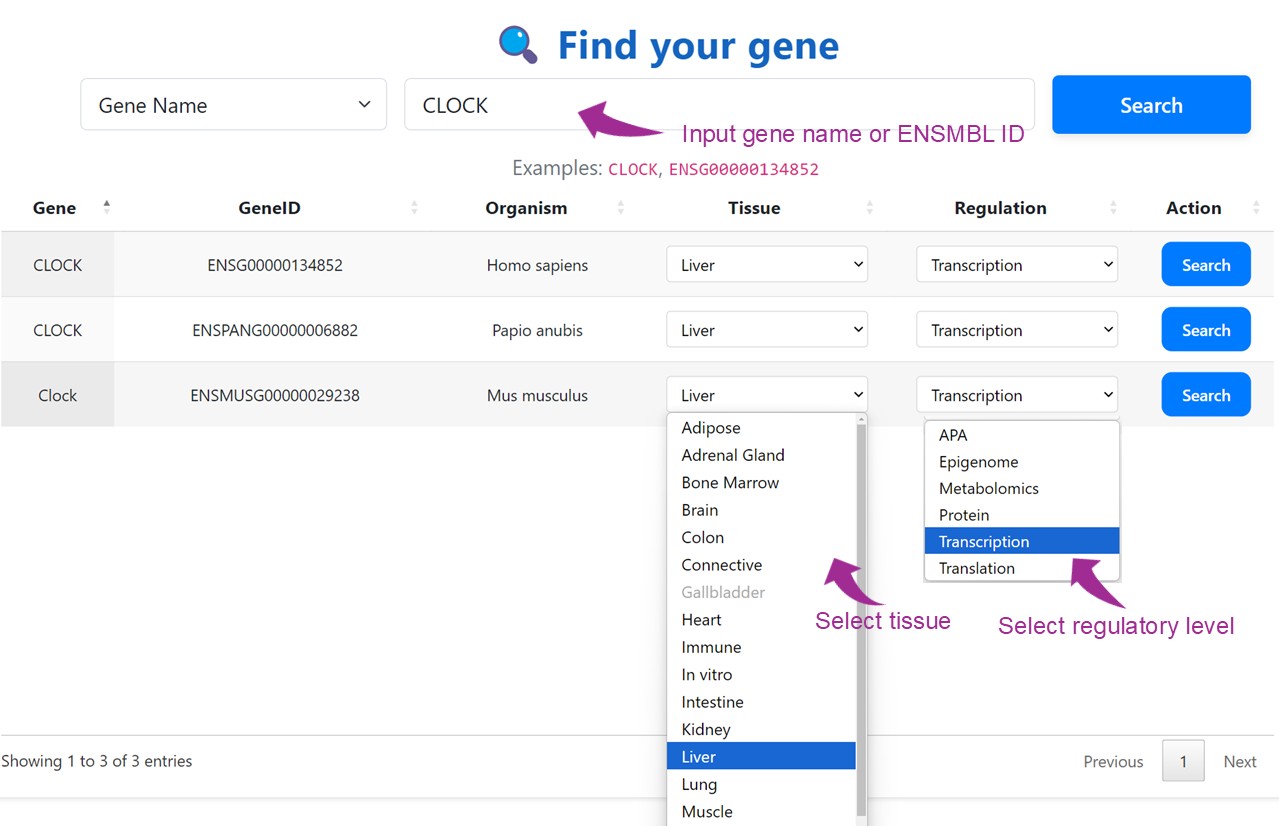
Task: Open the Gene Name search type dropdown
Action: coord(233,105)
